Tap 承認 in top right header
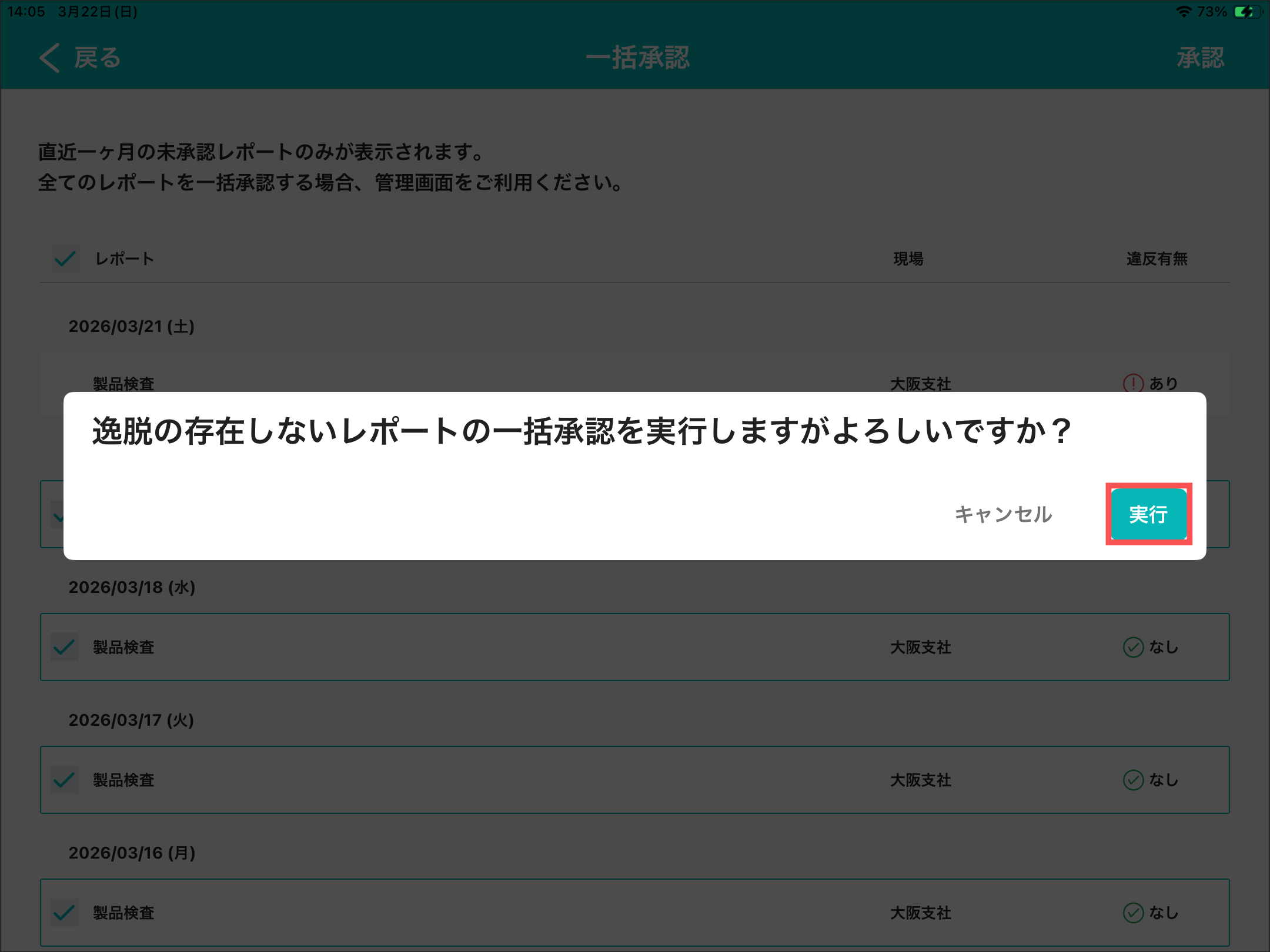 pyautogui.click(x=1199, y=58)
